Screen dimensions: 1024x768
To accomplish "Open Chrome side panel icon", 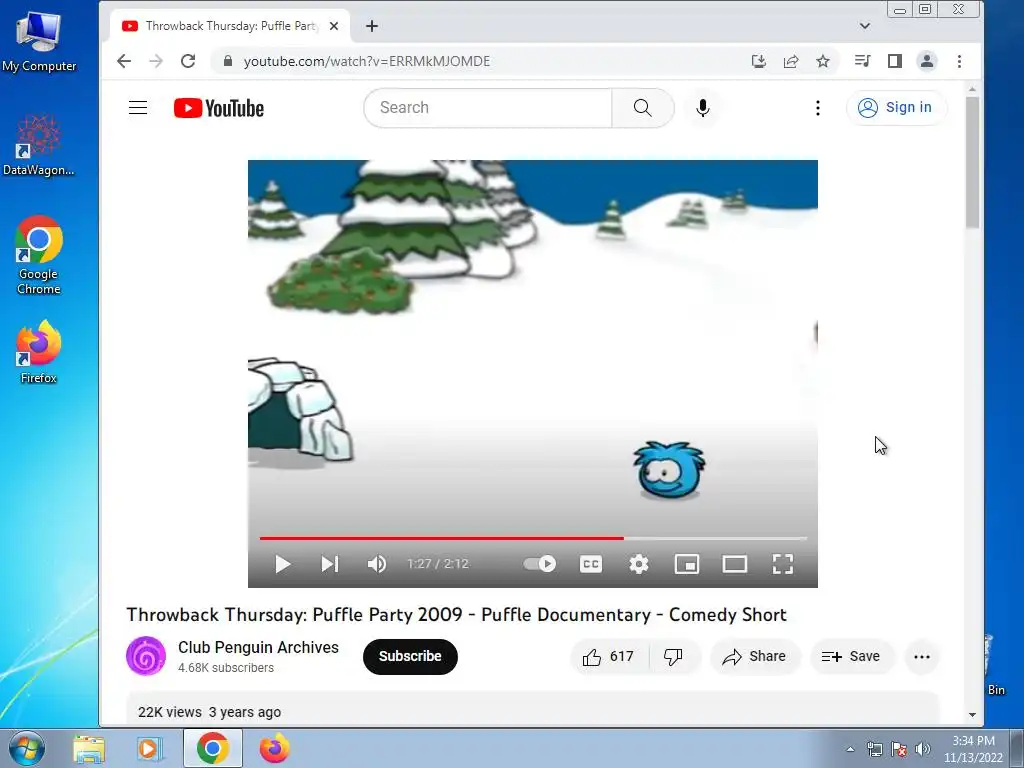I will pos(895,61).
